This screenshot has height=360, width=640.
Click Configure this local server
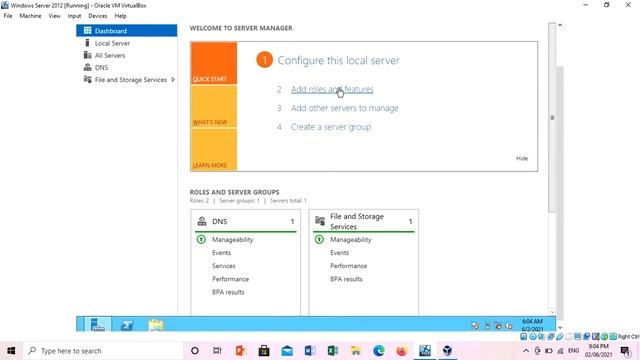(338, 60)
